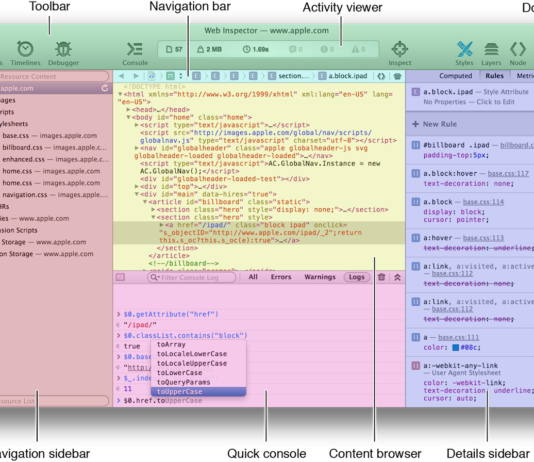Expand the a href=/ipad/ node
Image resolution: width=534 pixels, height=462 pixels.
coord(161,225)
